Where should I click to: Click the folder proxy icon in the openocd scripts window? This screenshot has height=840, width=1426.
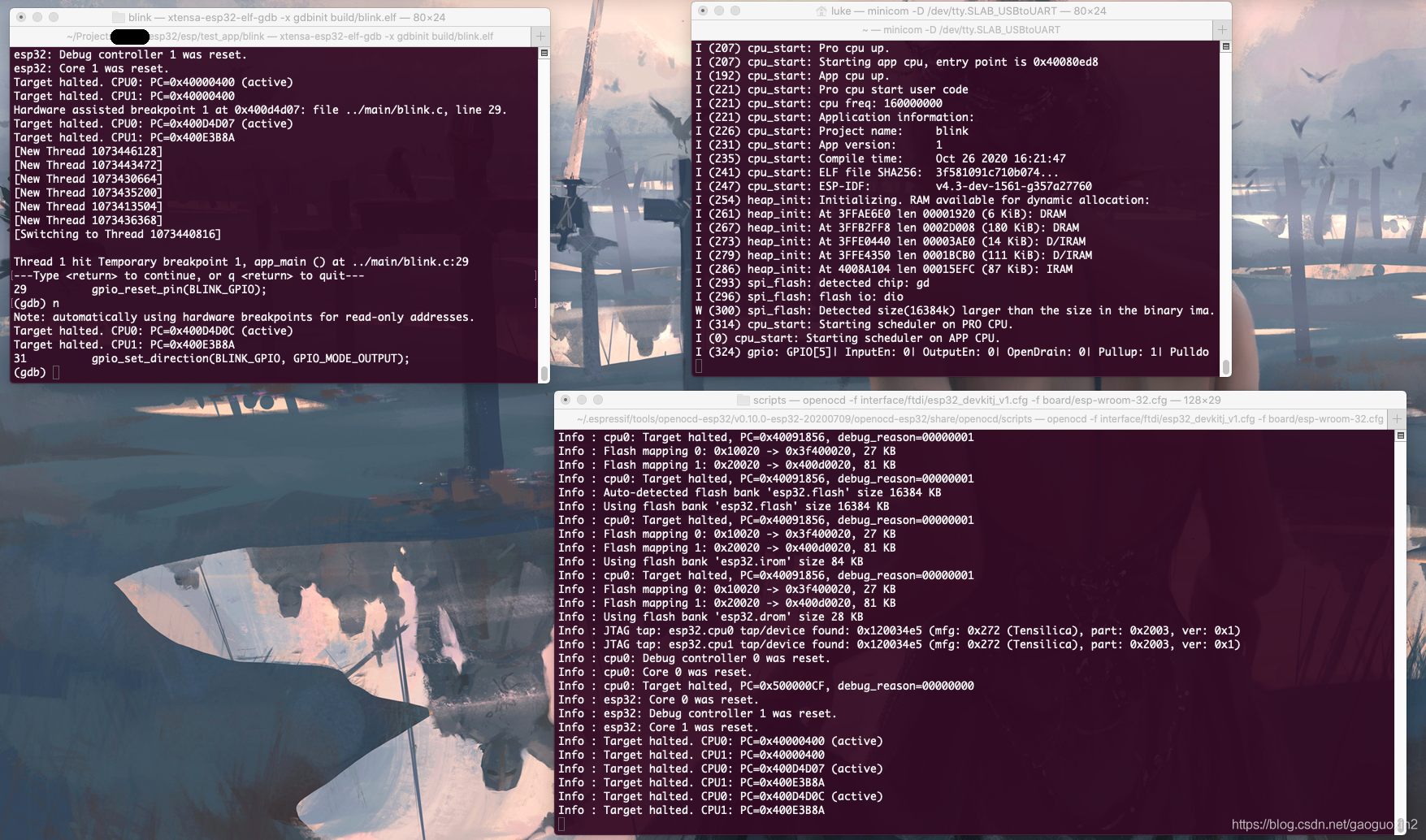point(742,401)
